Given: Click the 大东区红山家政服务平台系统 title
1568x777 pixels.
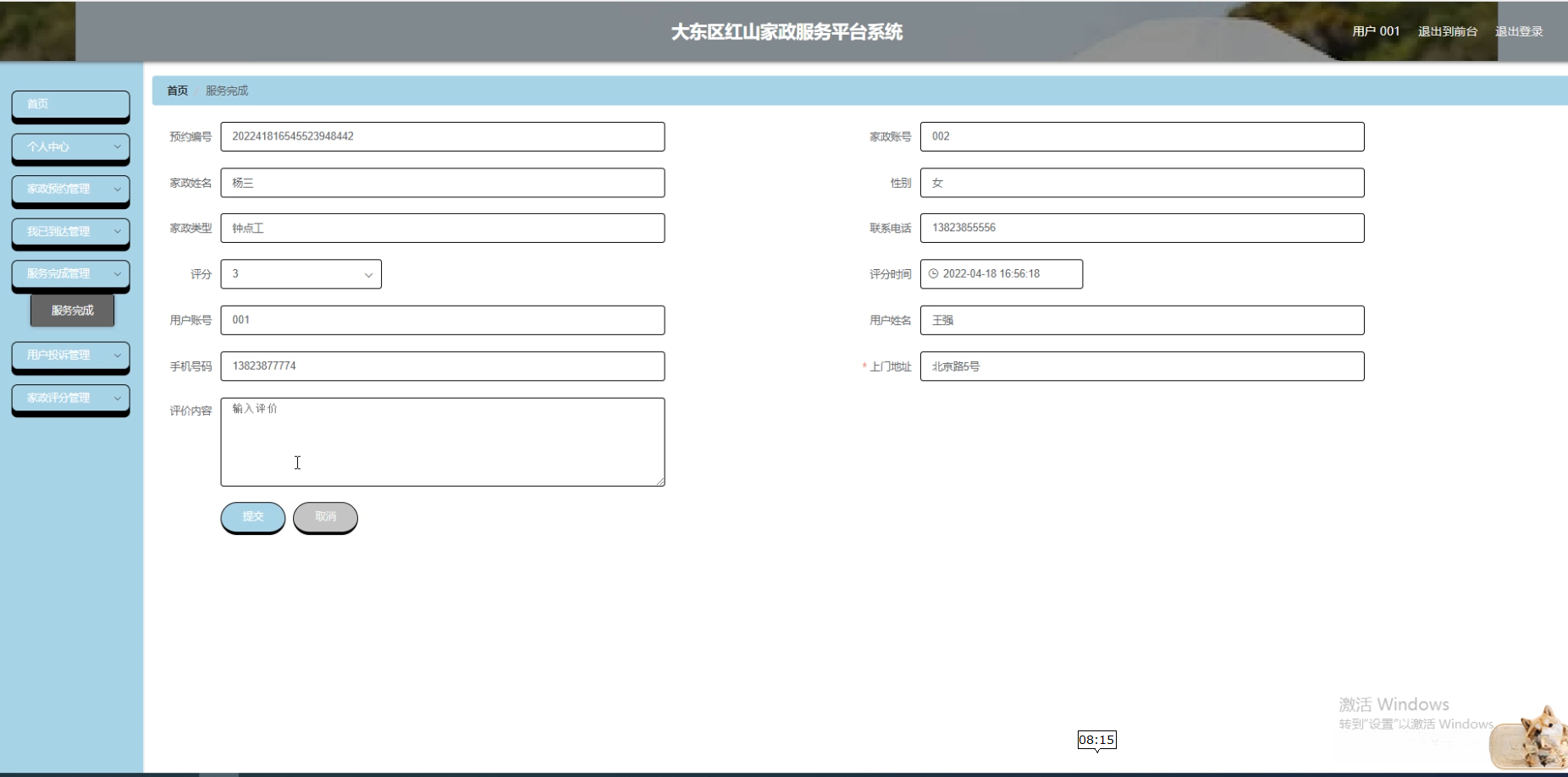Looking at the screenshot, I should (x=787, y=32).
